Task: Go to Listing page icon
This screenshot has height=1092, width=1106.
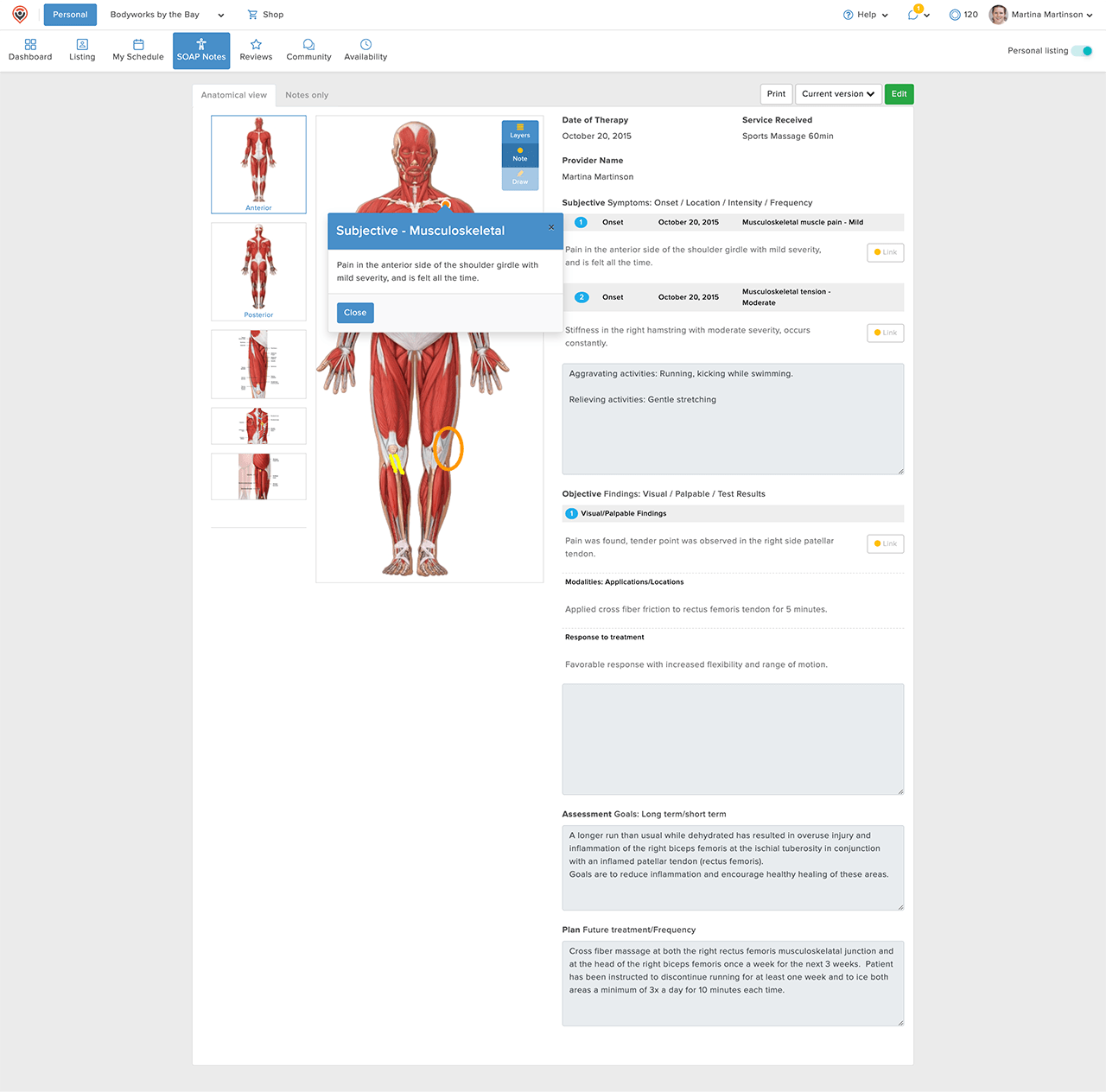Action: tap(82, 44)
